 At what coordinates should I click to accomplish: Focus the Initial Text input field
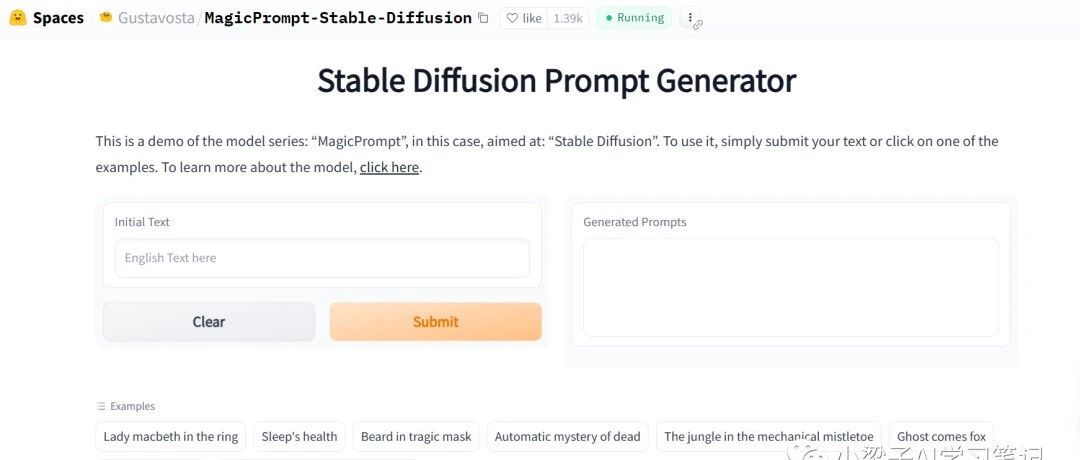(322, 258)
